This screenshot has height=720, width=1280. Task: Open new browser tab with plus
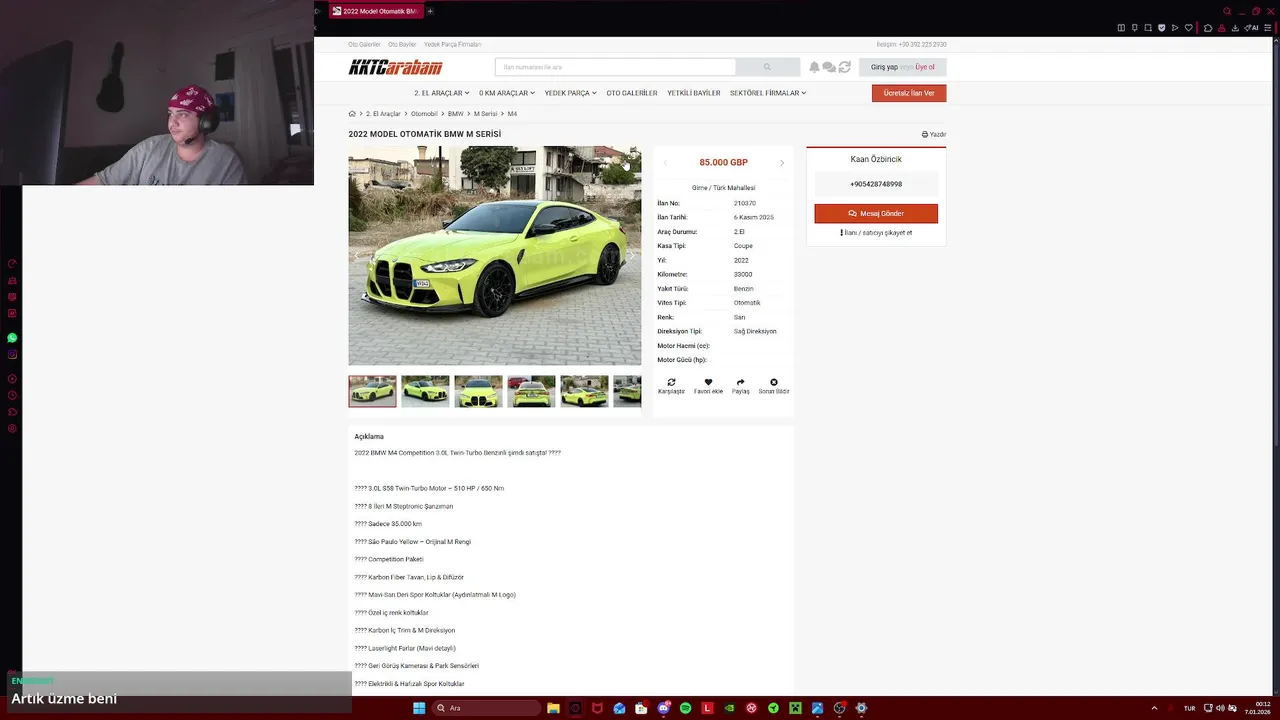coord(430,11)
